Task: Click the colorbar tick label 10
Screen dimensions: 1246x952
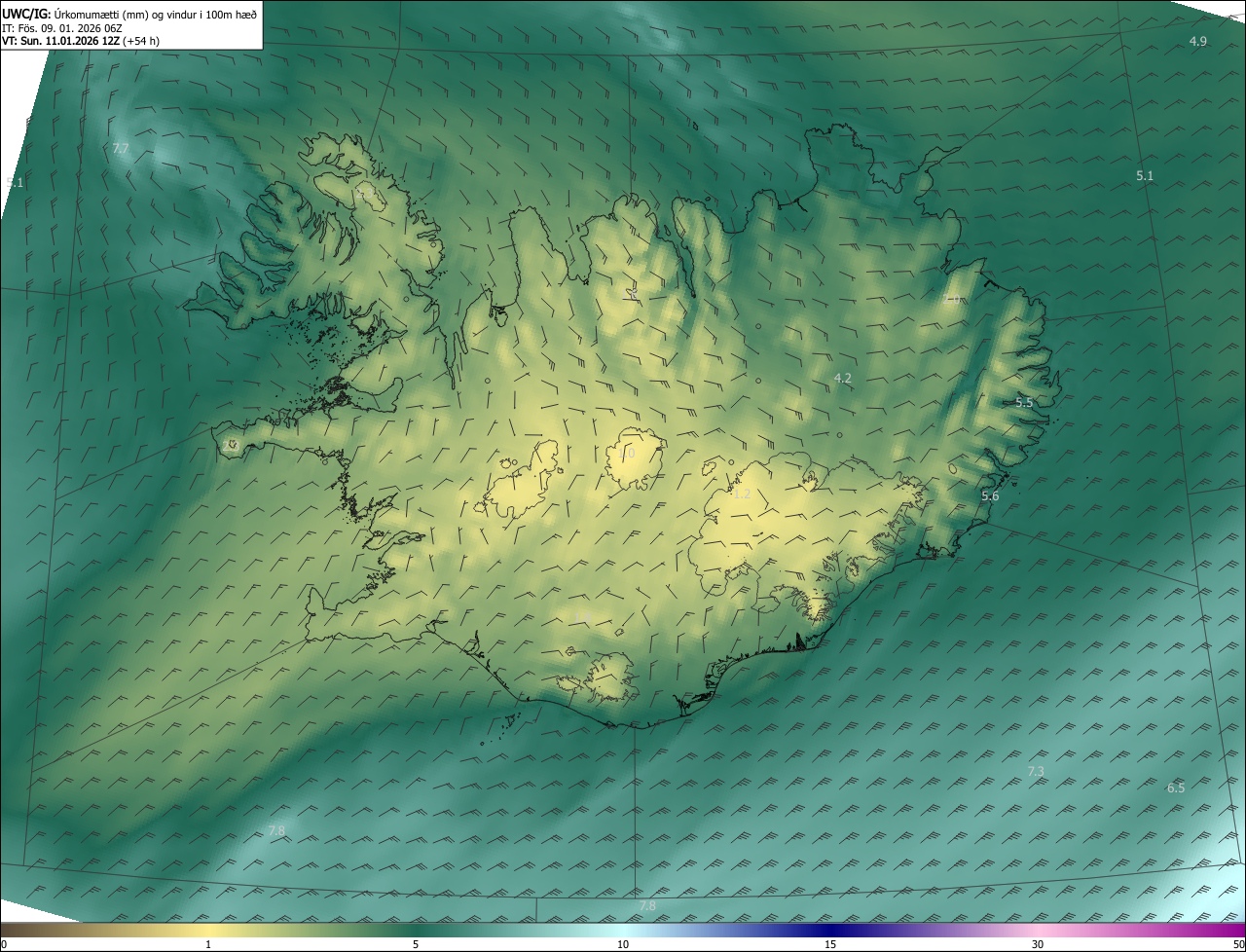Action: click(623, 945)
